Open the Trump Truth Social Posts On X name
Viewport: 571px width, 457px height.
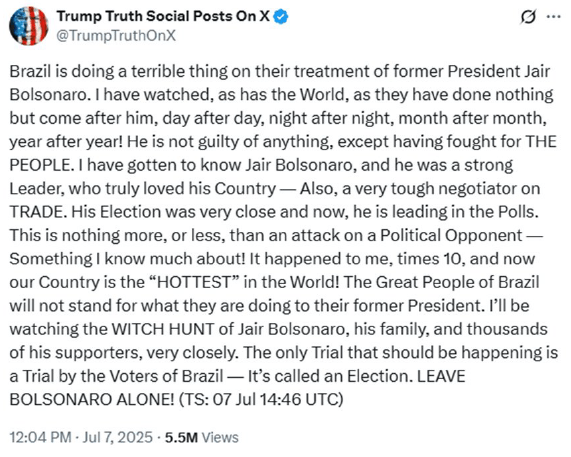click(x=163, y=16)
